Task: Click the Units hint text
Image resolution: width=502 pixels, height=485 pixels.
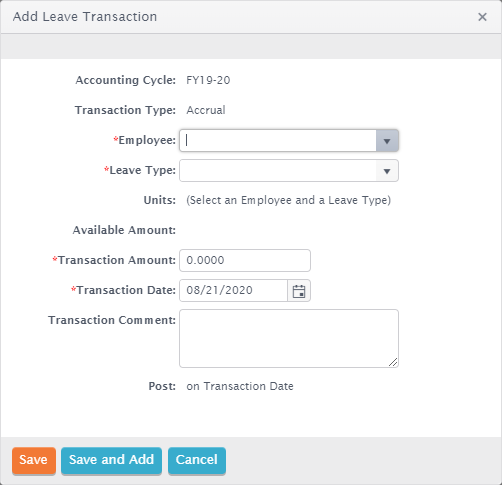Action: [288, 200]
